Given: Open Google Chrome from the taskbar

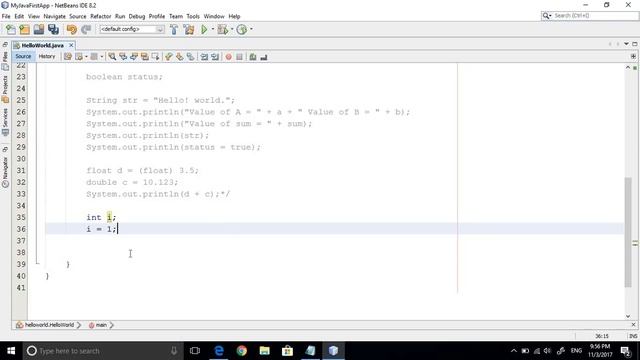Looking at the screenshot, I should click(242, 351).
